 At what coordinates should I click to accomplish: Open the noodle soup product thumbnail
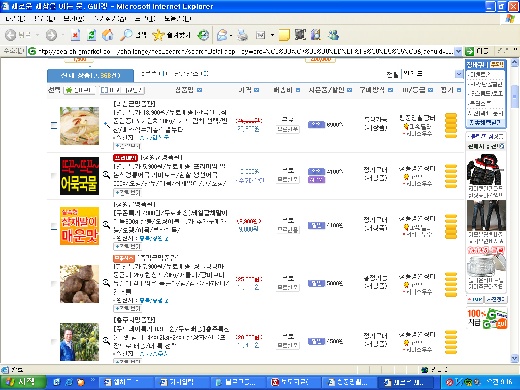79,126
